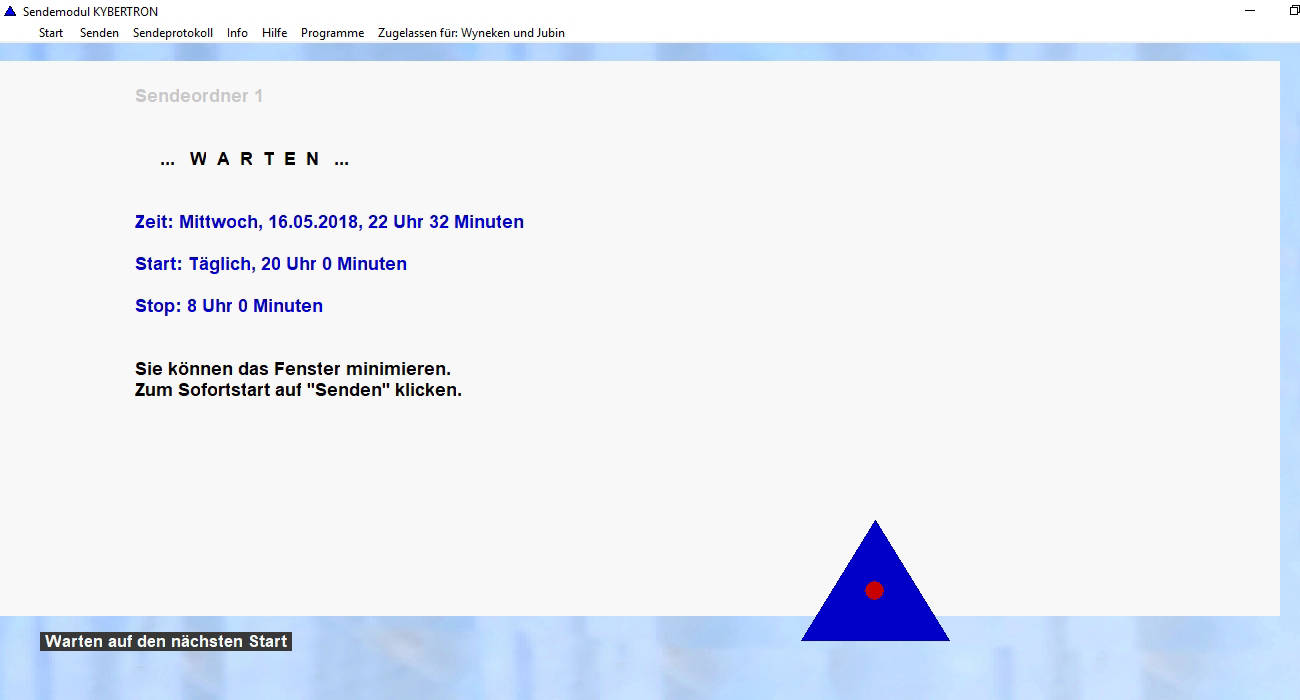Click the 'Start: Täglich, 20 Uhr' line

pos(271,264)
